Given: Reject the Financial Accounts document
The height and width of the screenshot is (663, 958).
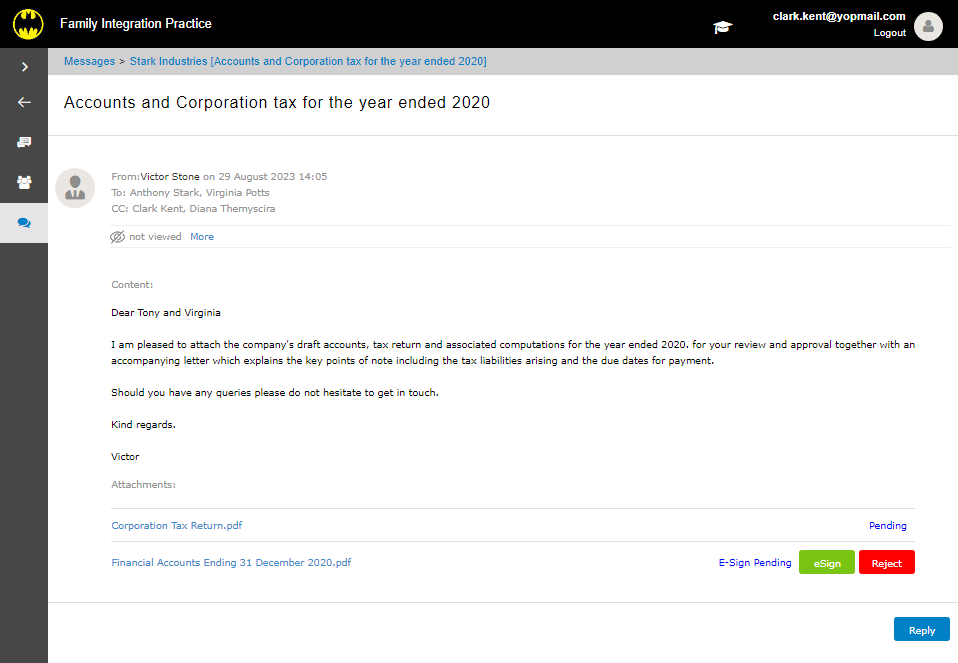Looking at the screenshot, I should [887, 562].
